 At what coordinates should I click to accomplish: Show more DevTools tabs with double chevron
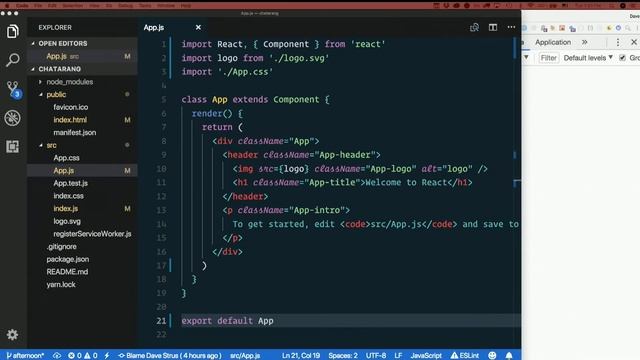coord(584,42)
